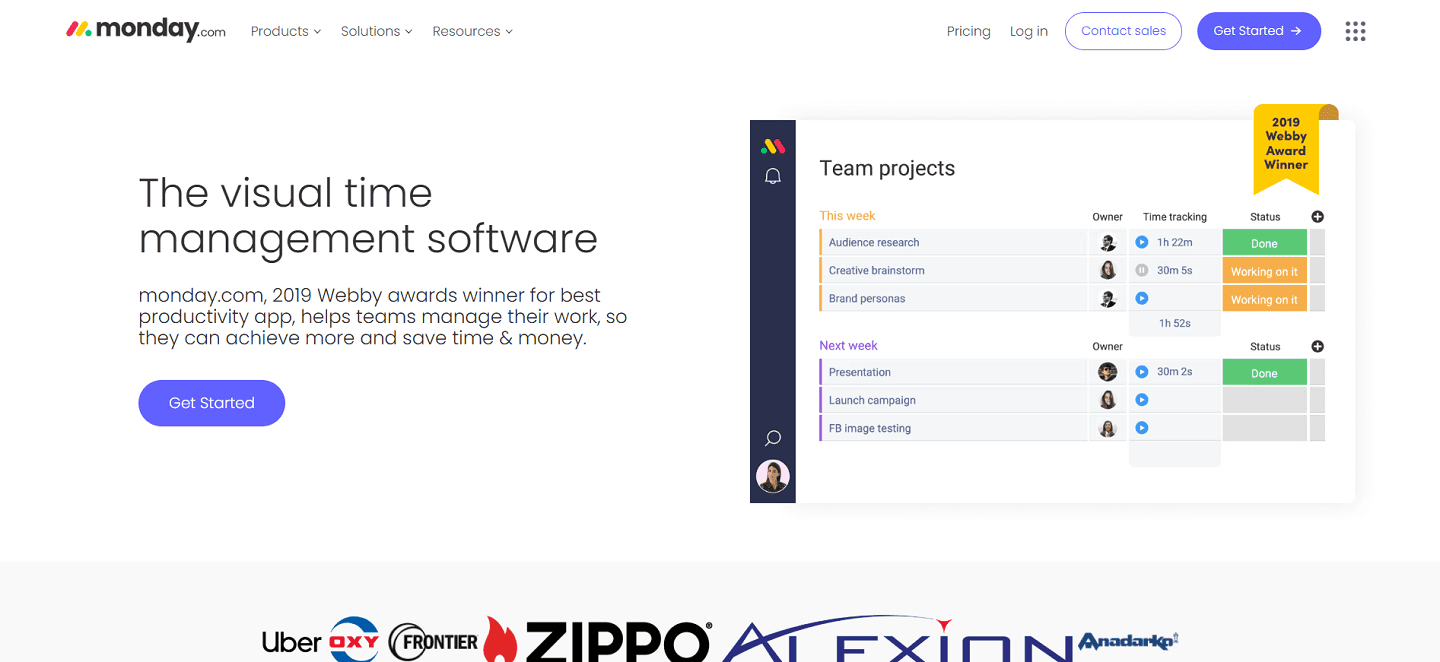Click the Contact sales button

[1123, 31]
